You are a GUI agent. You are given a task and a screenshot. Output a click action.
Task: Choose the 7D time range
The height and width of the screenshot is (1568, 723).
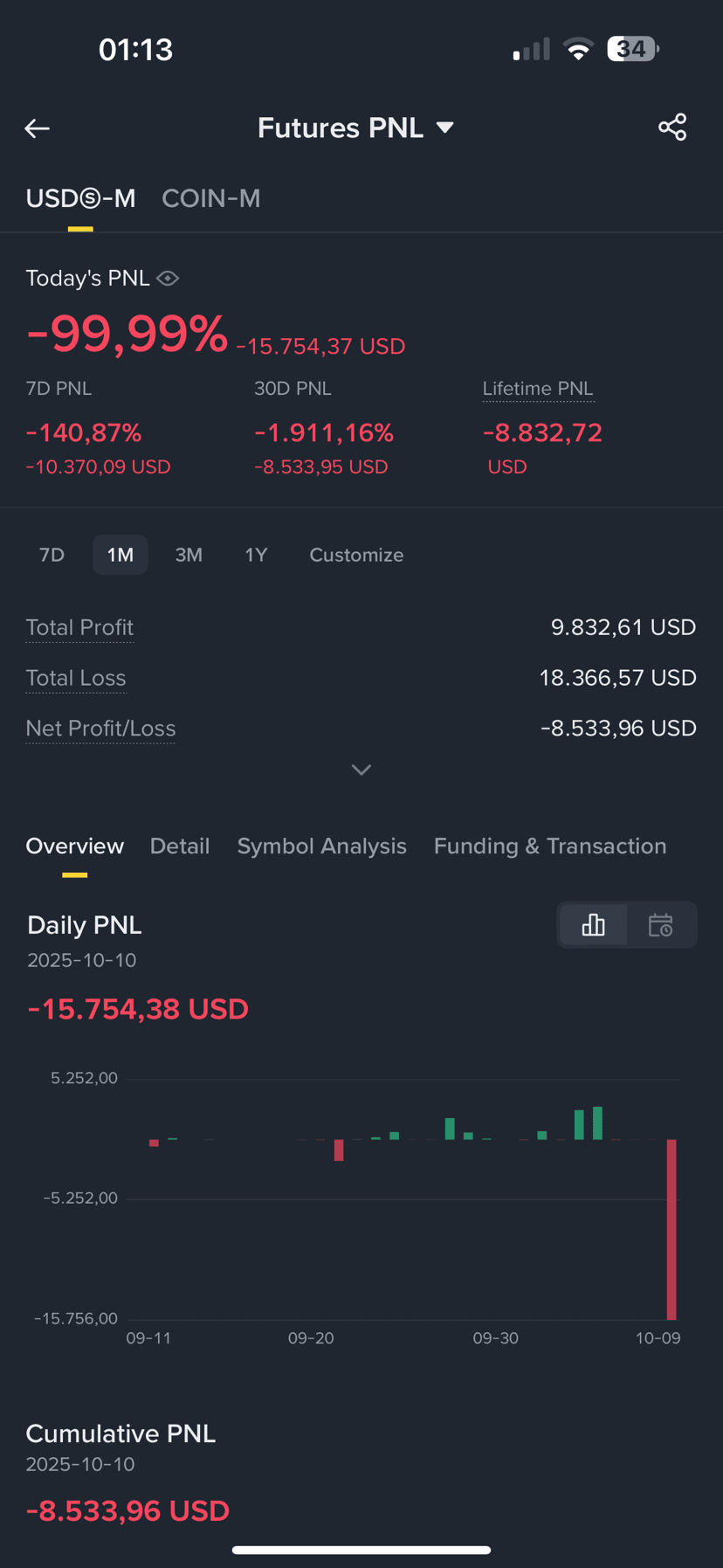pos(52,555)
